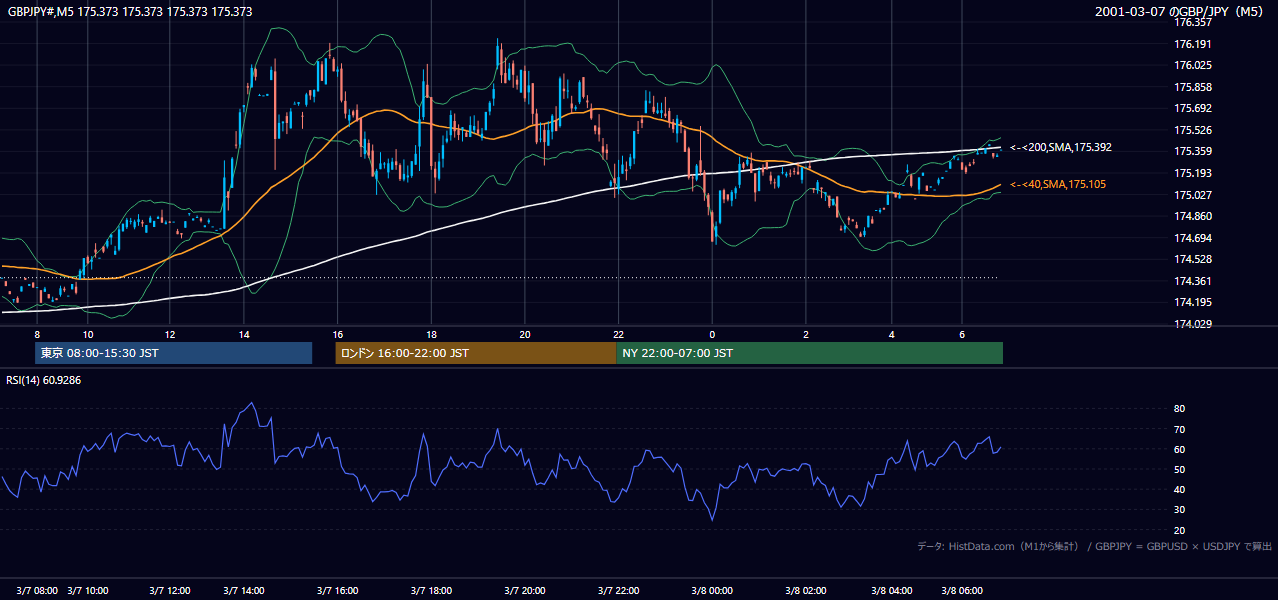Click the hour label 10 under price chart
This screenshot has width=1278, height=600.
(88, 334)
